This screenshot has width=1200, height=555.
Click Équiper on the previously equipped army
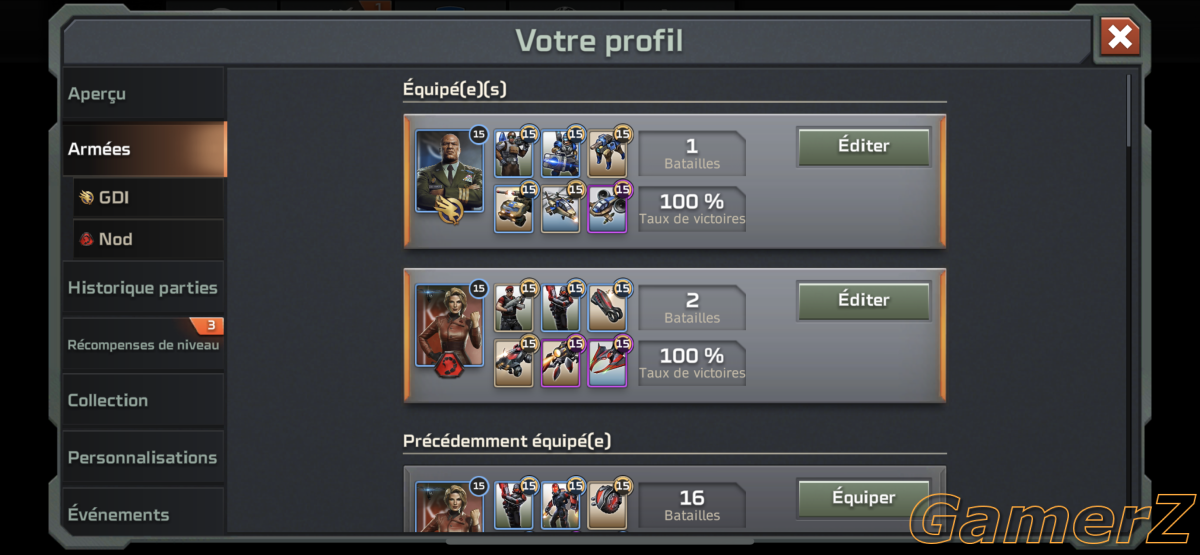point(864,498)
